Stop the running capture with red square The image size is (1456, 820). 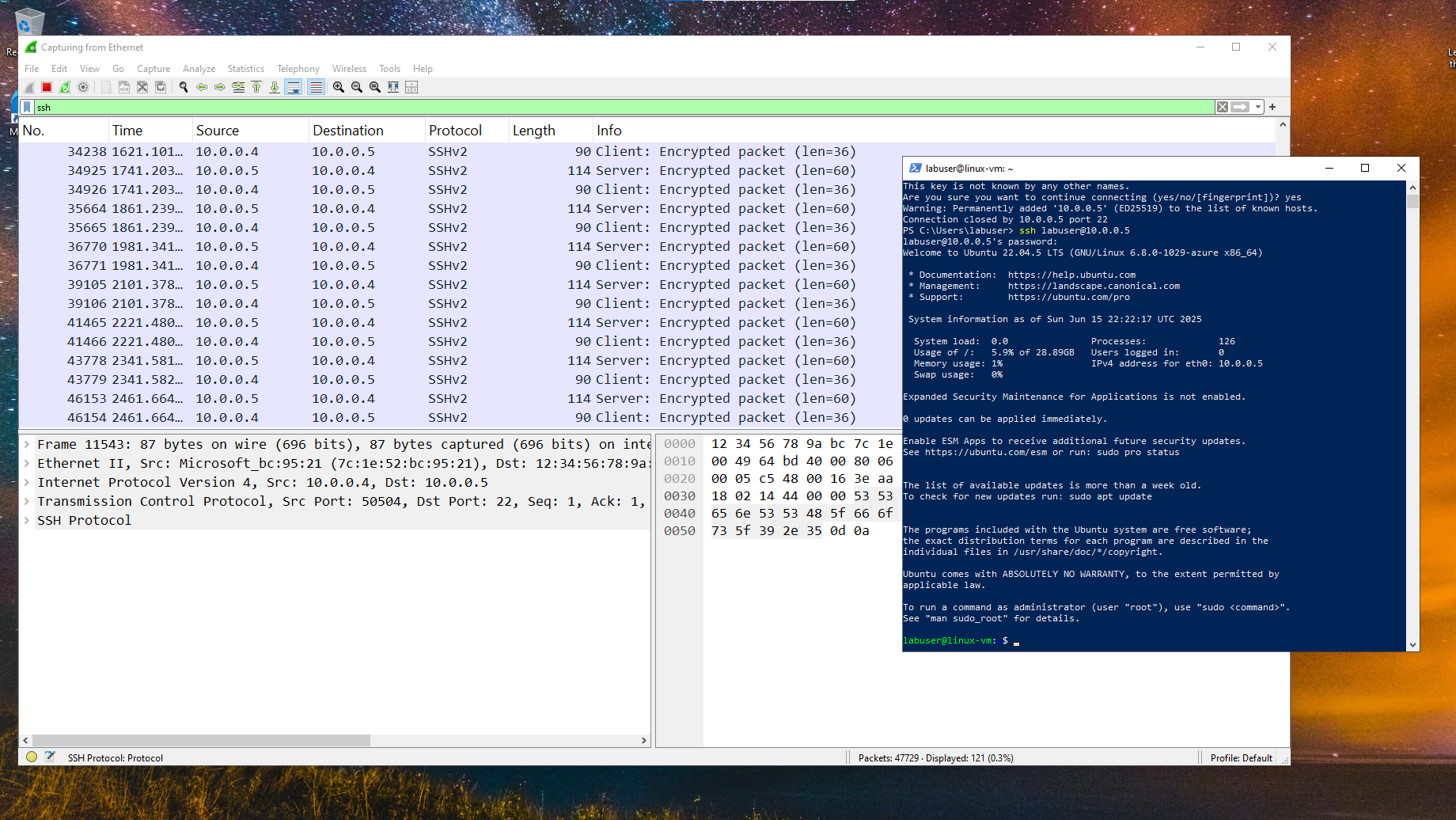coord(47,87)
